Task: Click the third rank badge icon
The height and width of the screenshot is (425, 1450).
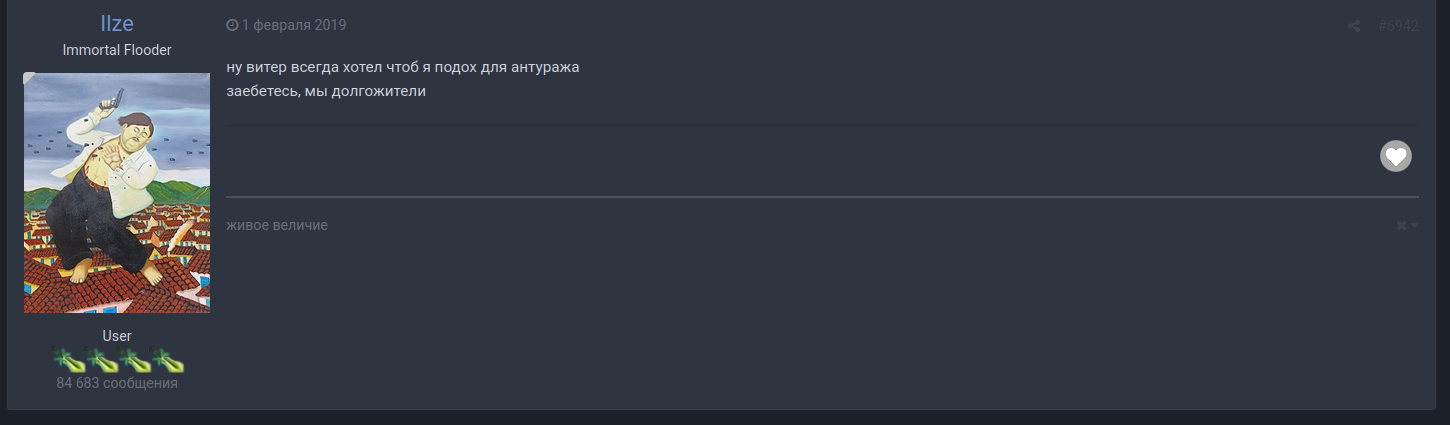Action: click(x=135, y=361)
